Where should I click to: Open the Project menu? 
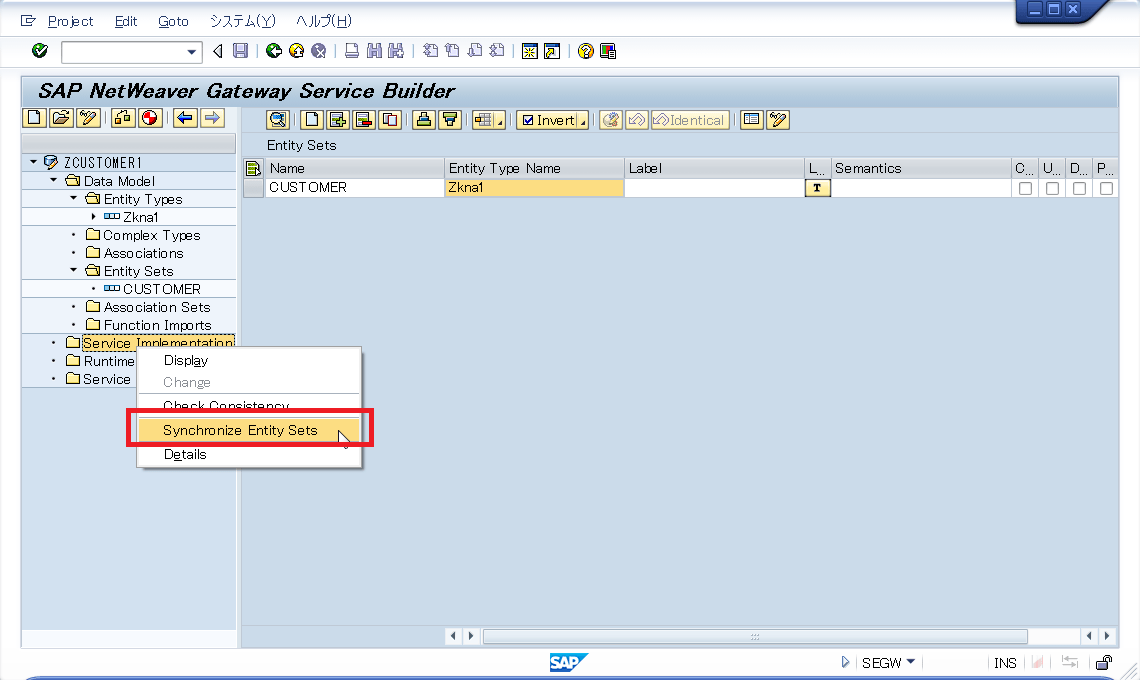70,21
